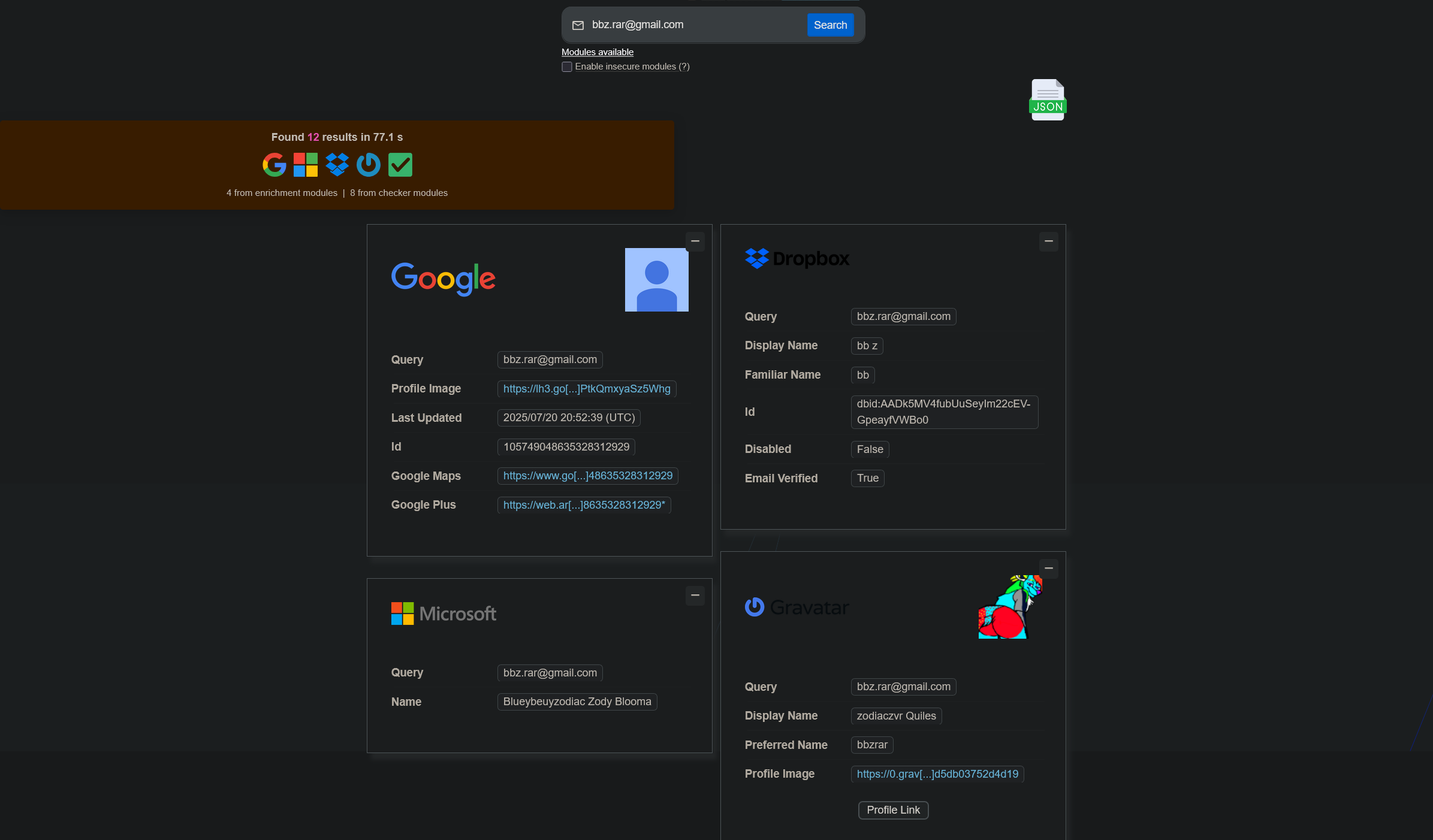Click the Dropbox icon in results summary
Screen dimensions: 1433x840
[337, 165]
